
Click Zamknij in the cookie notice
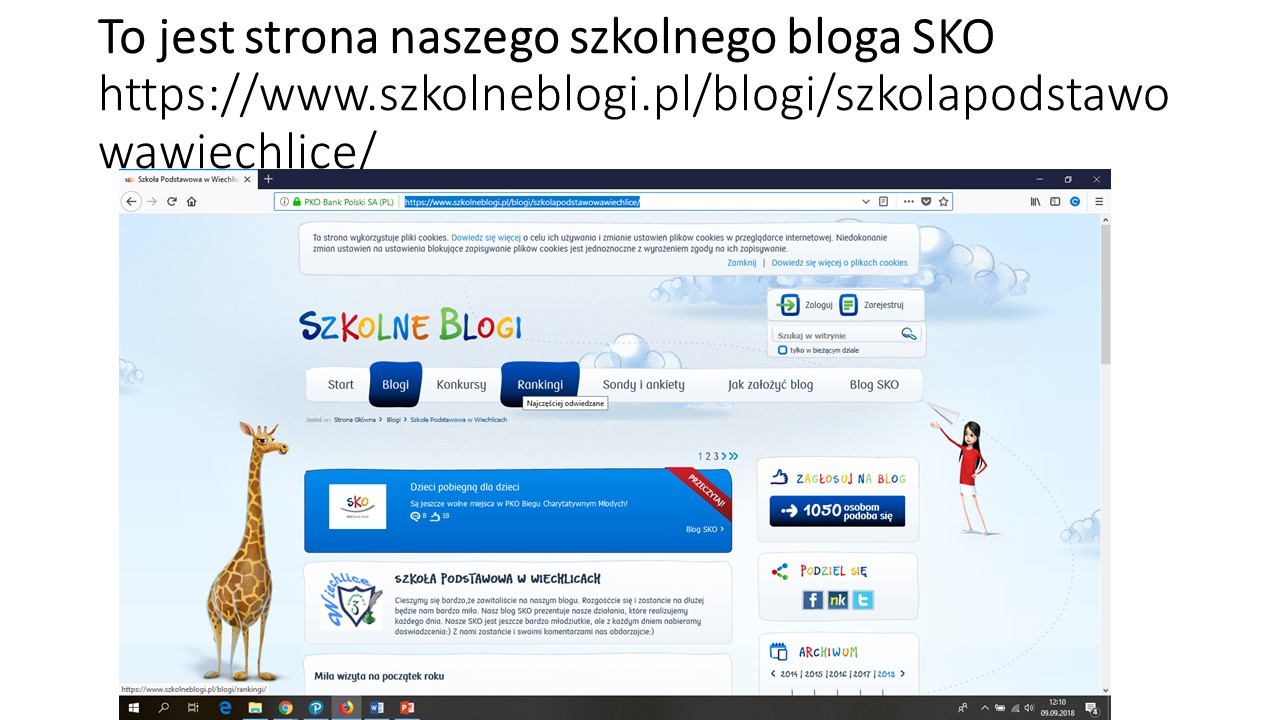(742, 263)
